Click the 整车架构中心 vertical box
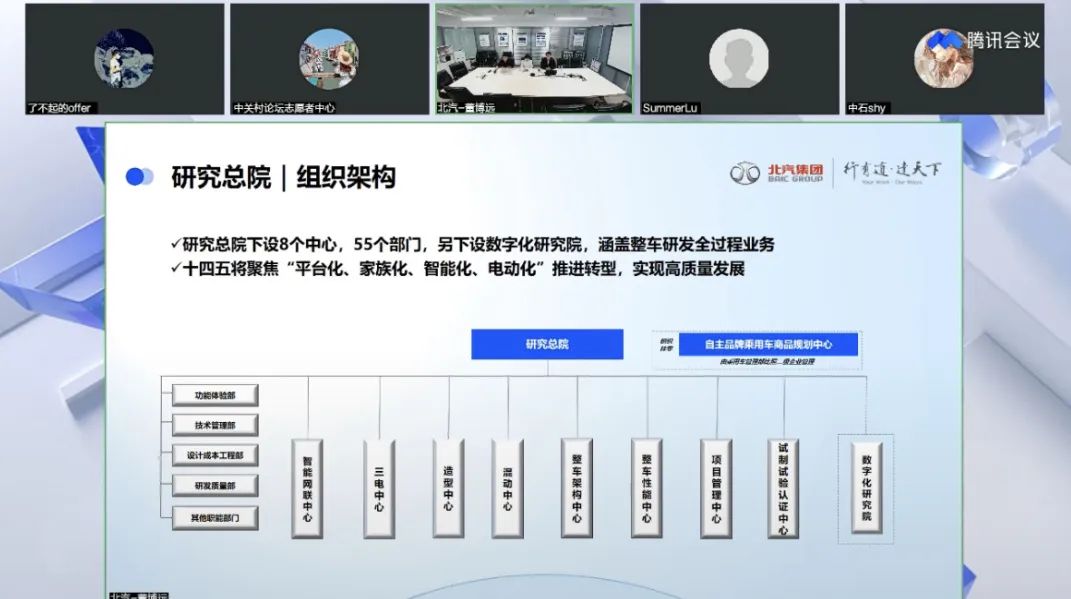The width and height of the screenshot is (1071, 599). point(577,489)
